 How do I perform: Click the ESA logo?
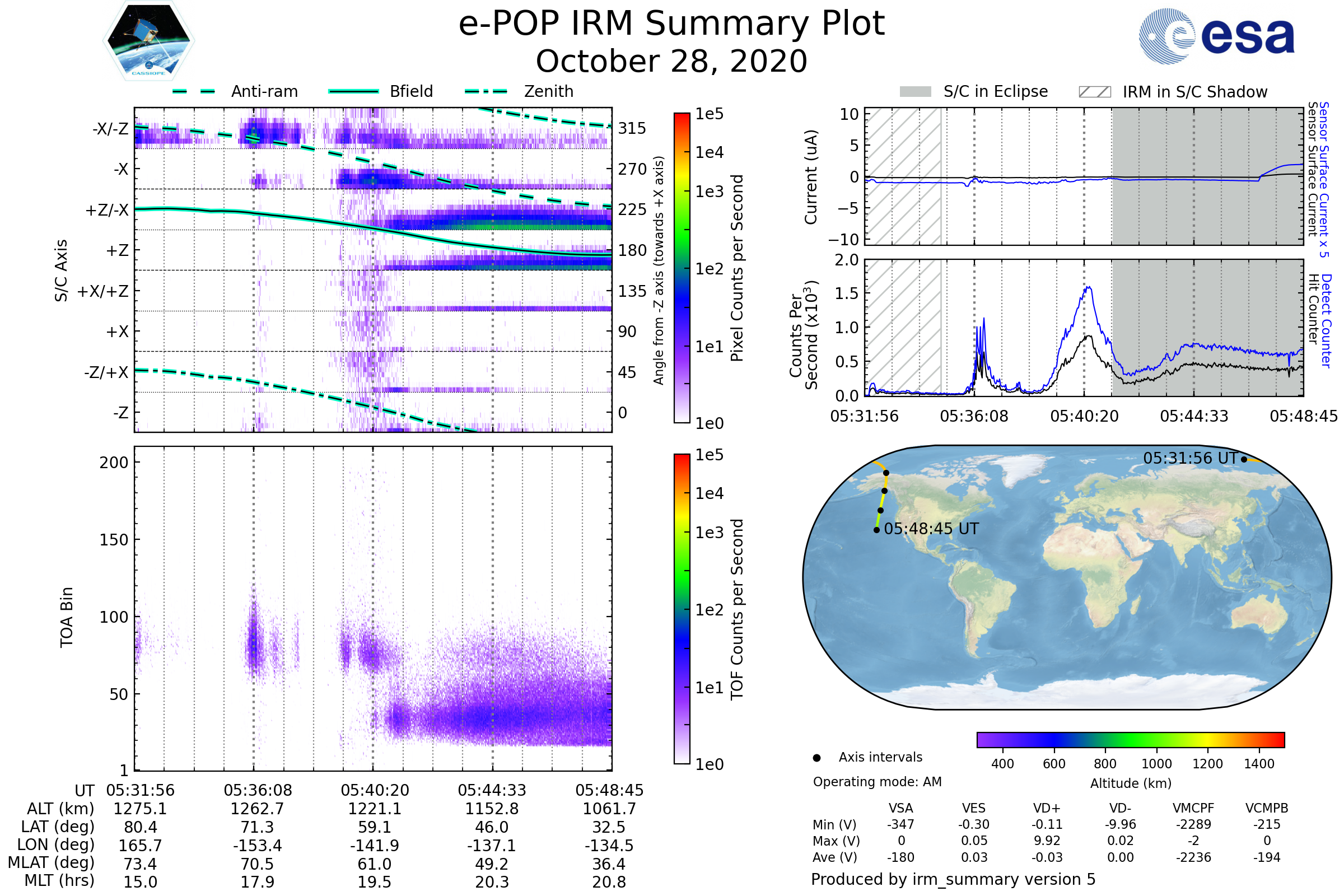click(1217, 36)
